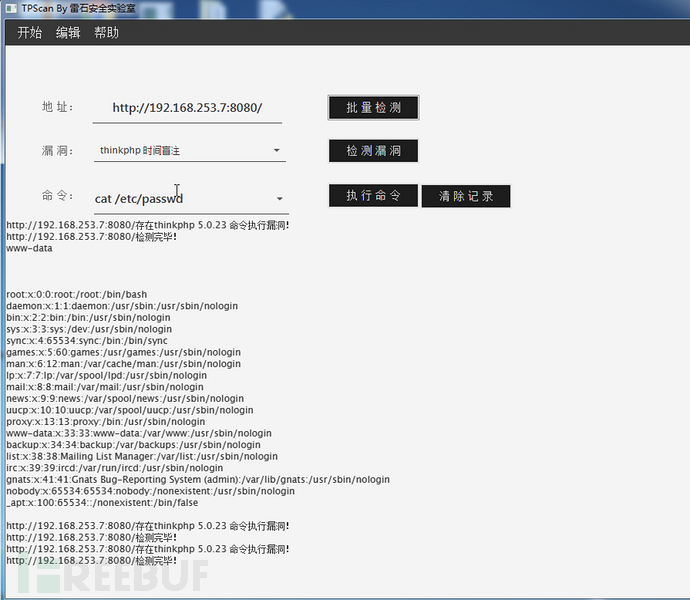690x600 pixels.
Task: Select the www-data output line
Action: tap(29, 248)
